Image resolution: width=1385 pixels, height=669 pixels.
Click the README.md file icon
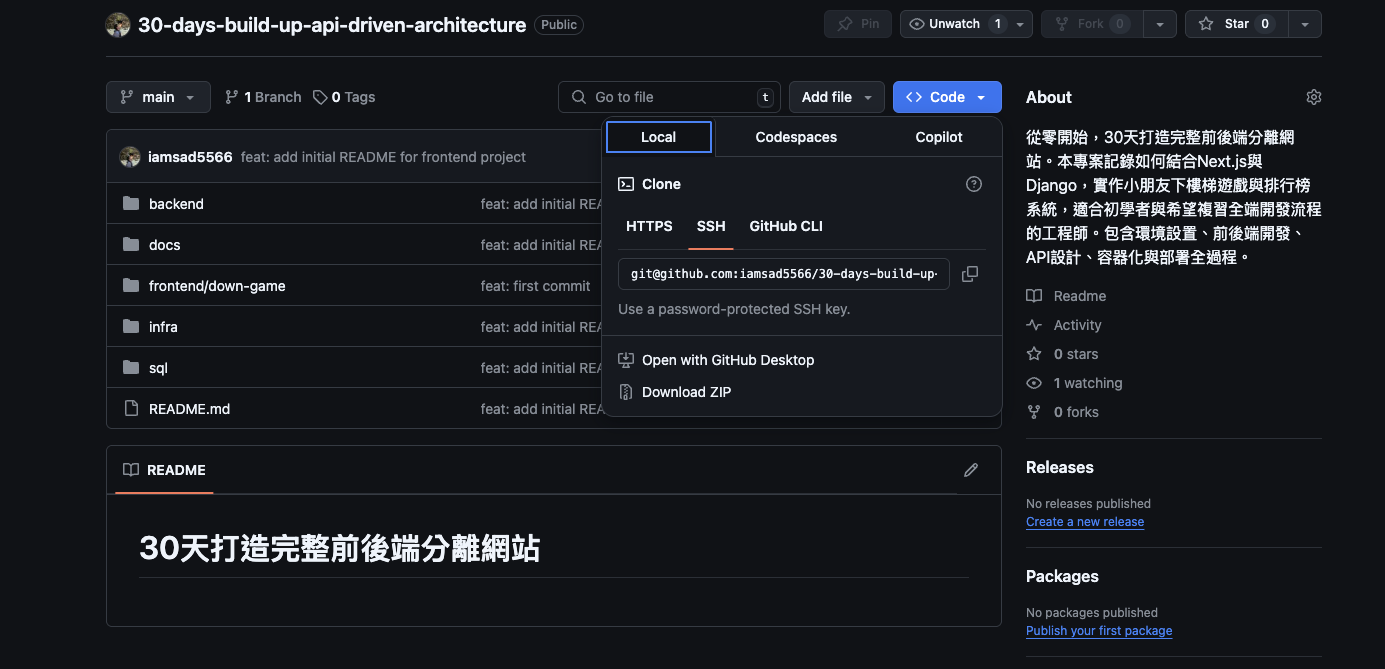131,409
